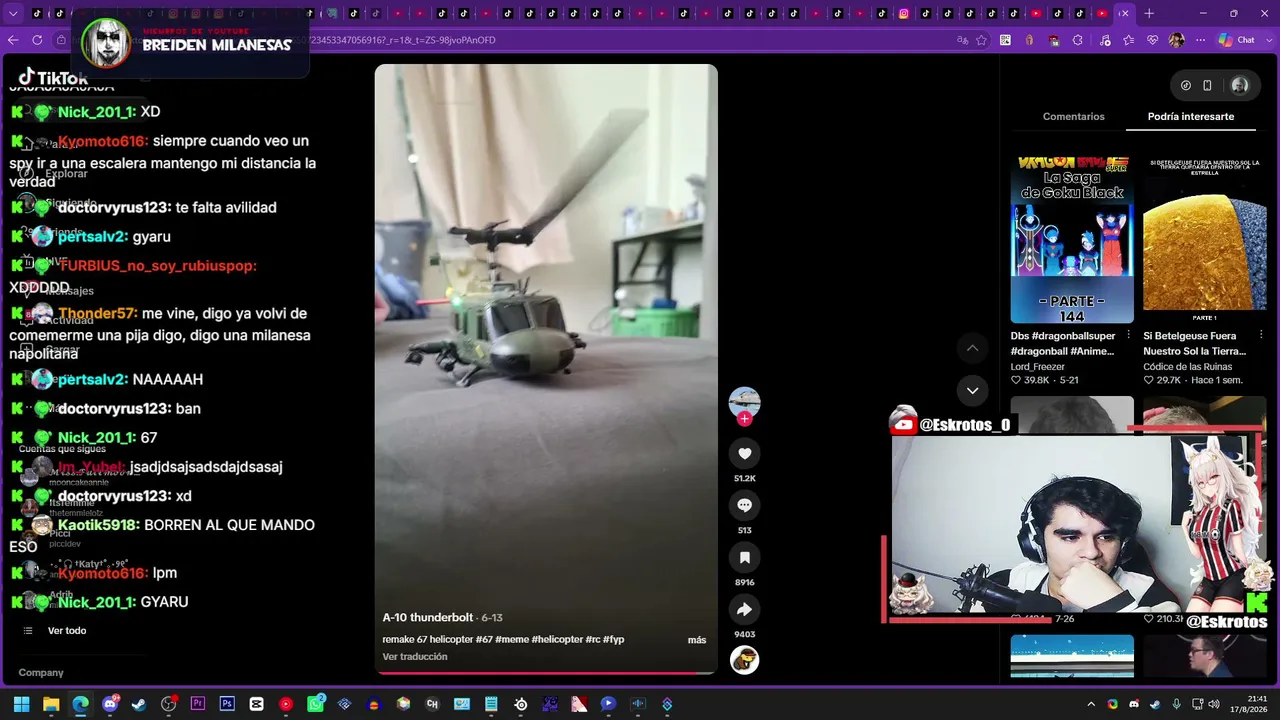Open the get-app phone icon
Screen dimensions: 1280x720
click(x=1207, y=86)
